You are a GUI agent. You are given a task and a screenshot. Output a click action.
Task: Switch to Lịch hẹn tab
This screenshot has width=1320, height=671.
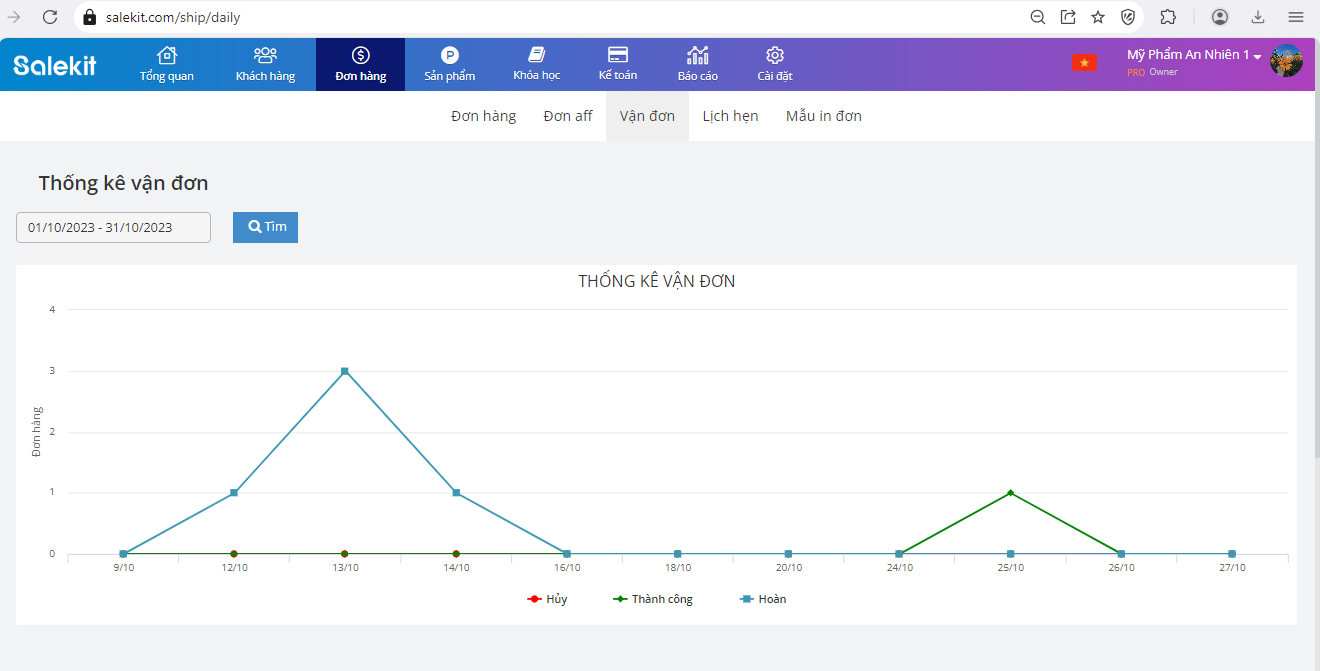pos(730,116)
